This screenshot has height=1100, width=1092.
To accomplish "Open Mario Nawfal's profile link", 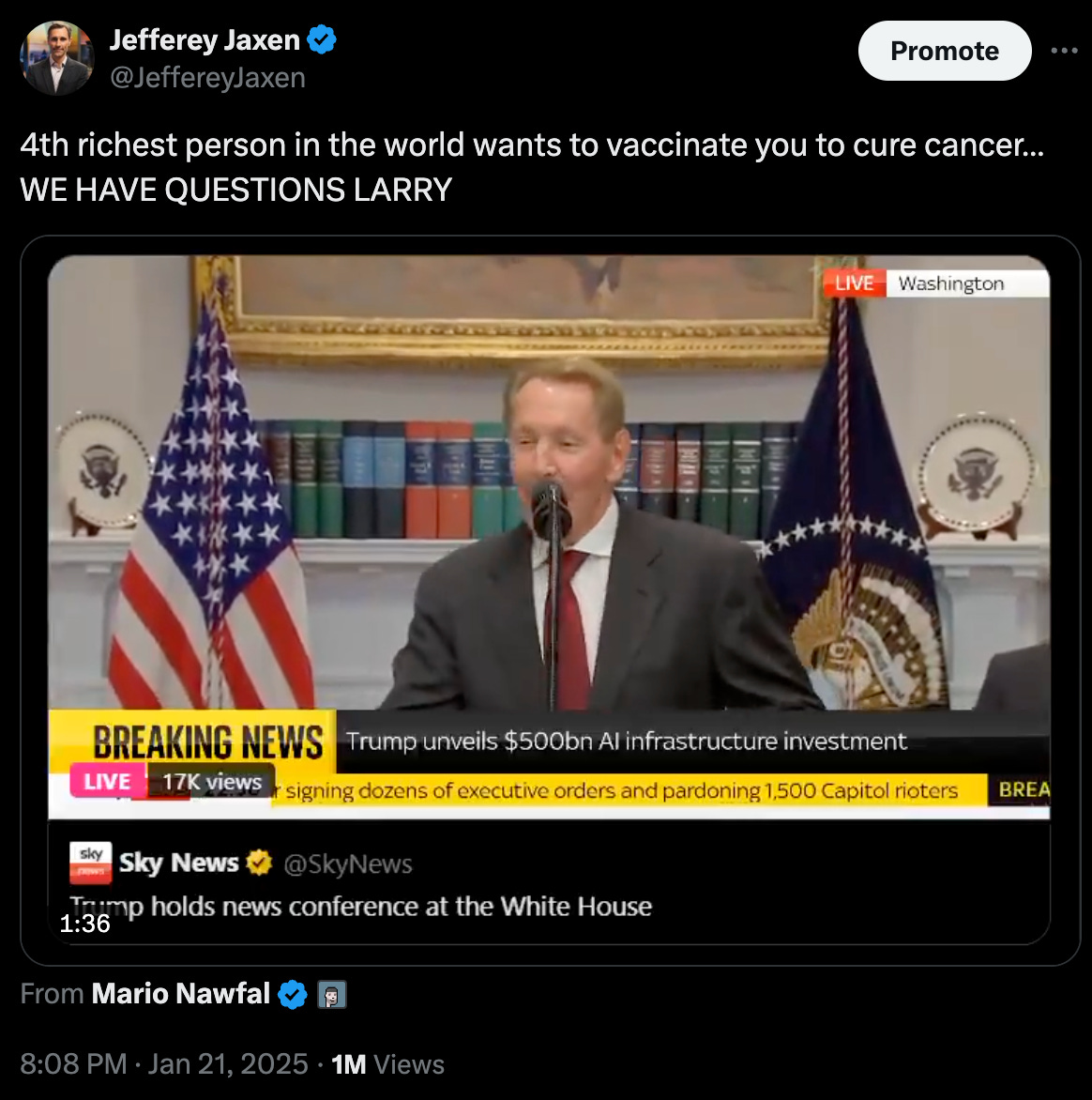I will [181, 993].
